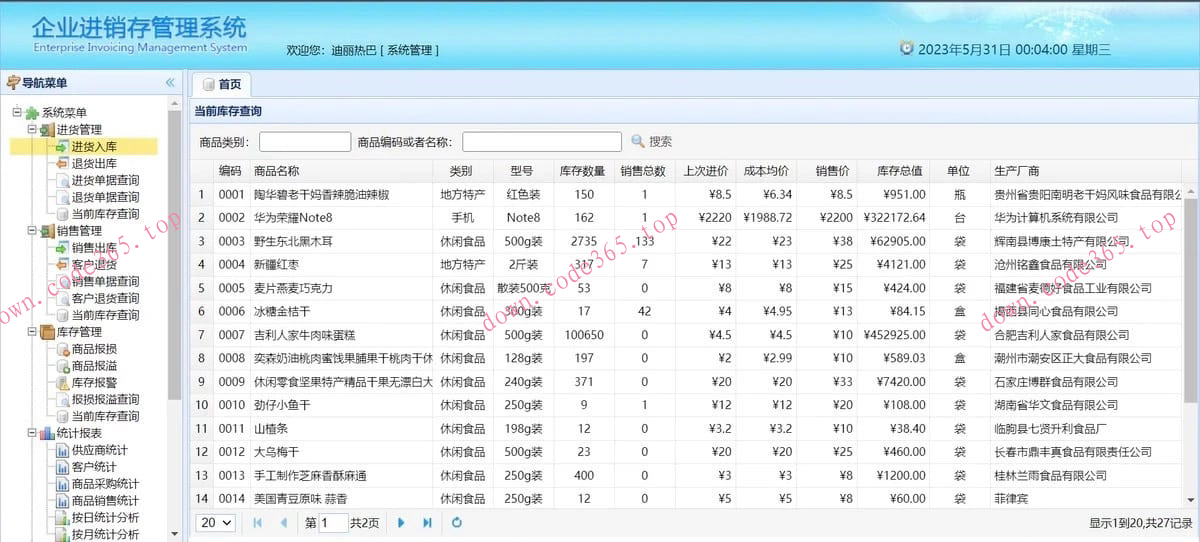
Task: Sort by 销售总数 column header
Action: tap(644, 171)
